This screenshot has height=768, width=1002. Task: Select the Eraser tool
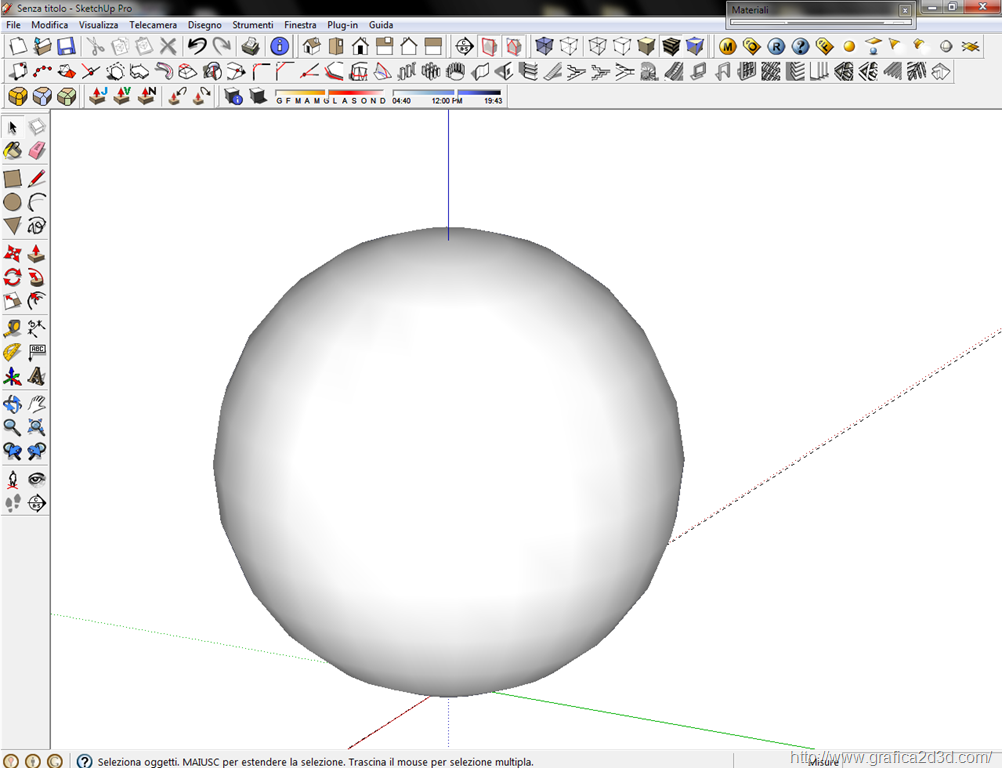tap(37, 151)
